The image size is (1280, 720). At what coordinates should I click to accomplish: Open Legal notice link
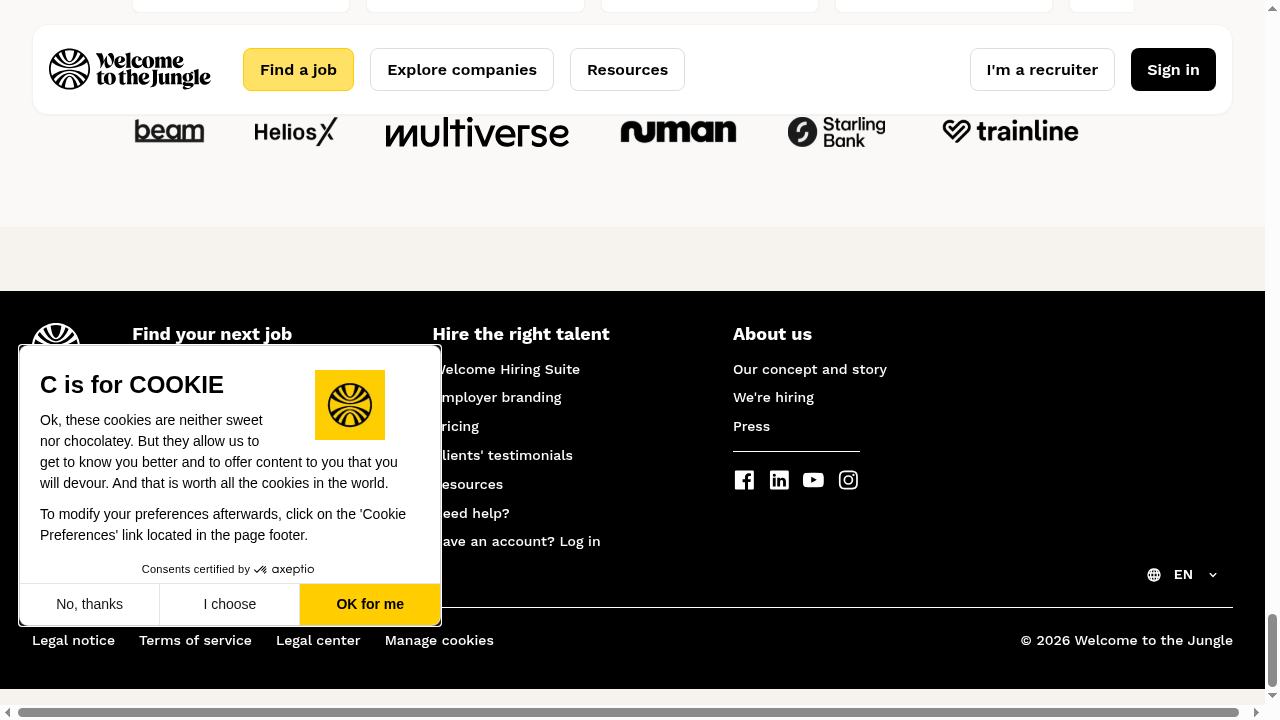click(73, 640)
